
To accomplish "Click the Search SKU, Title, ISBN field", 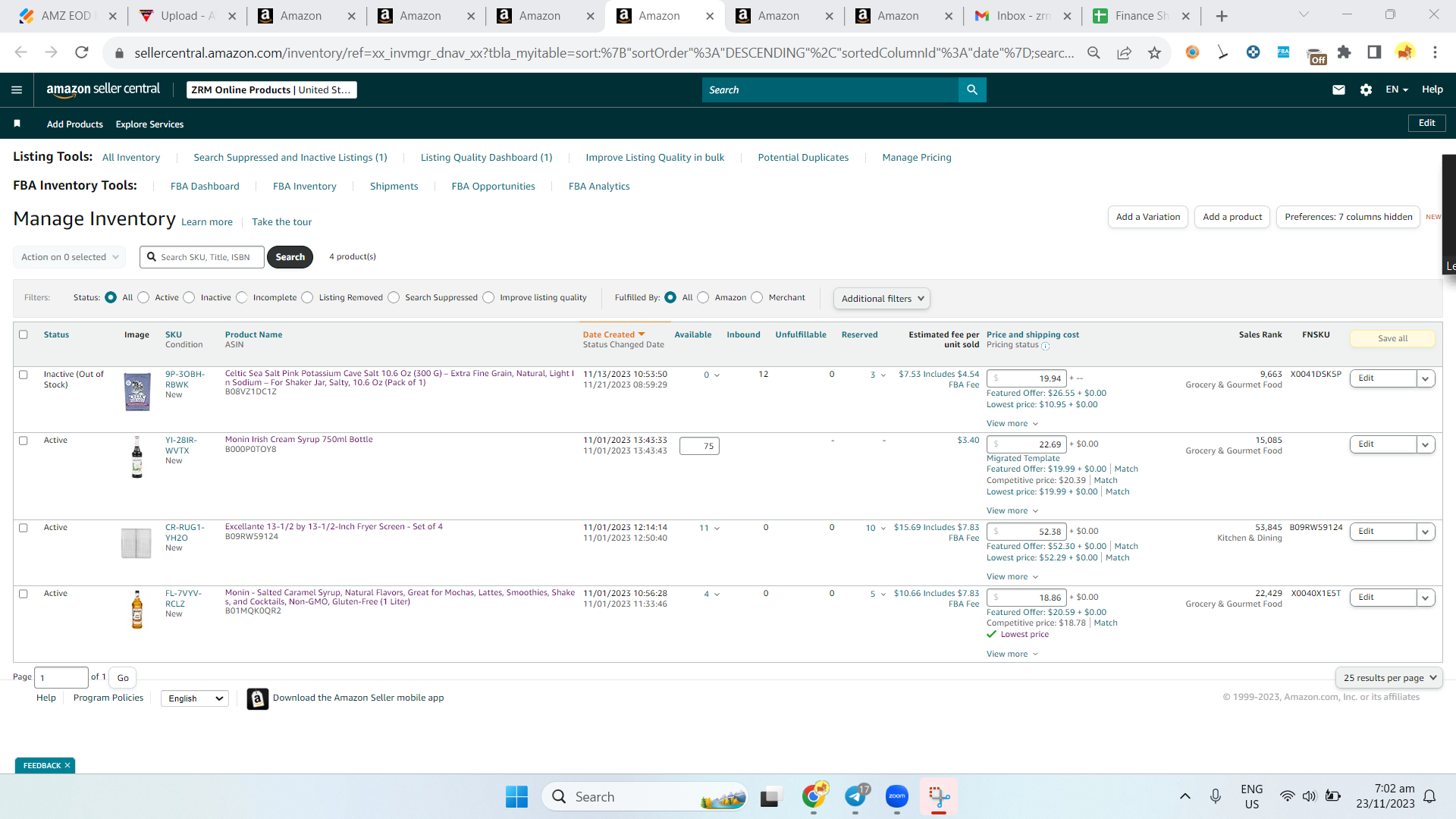I will click(x=202, y=257).
